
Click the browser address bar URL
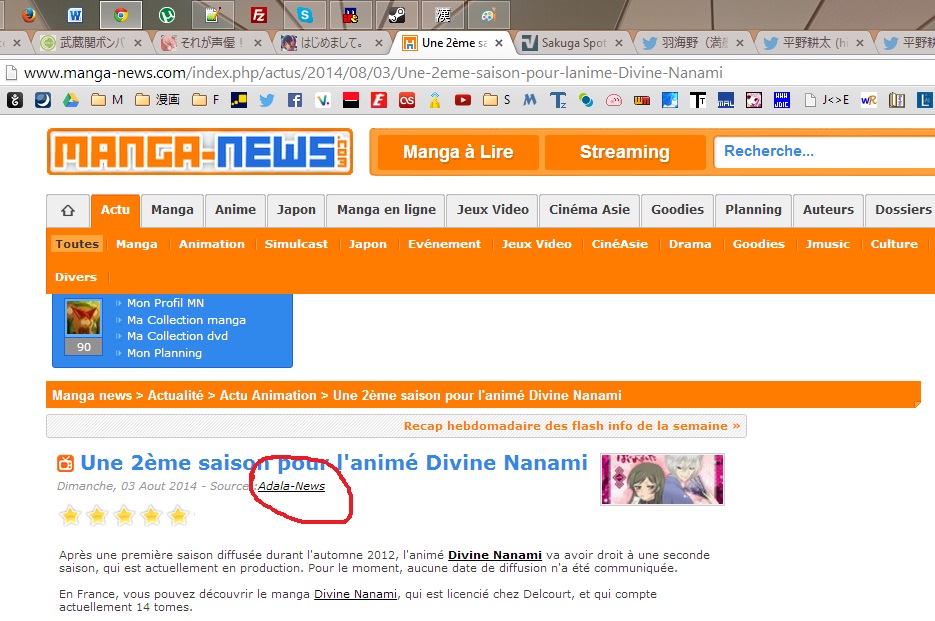click(x=373, y=73)
